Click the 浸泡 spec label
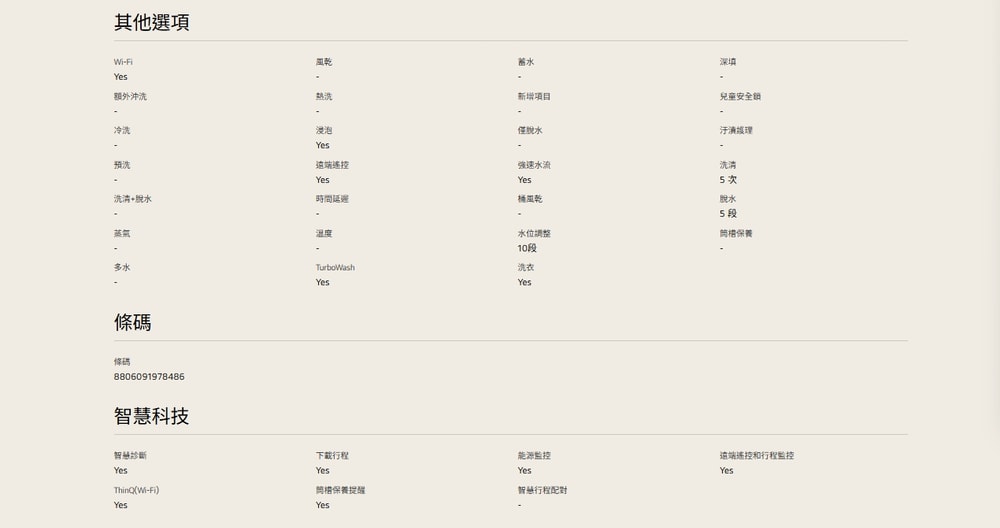The width and height of the screenshot is (1000, 528). [324, 131]
